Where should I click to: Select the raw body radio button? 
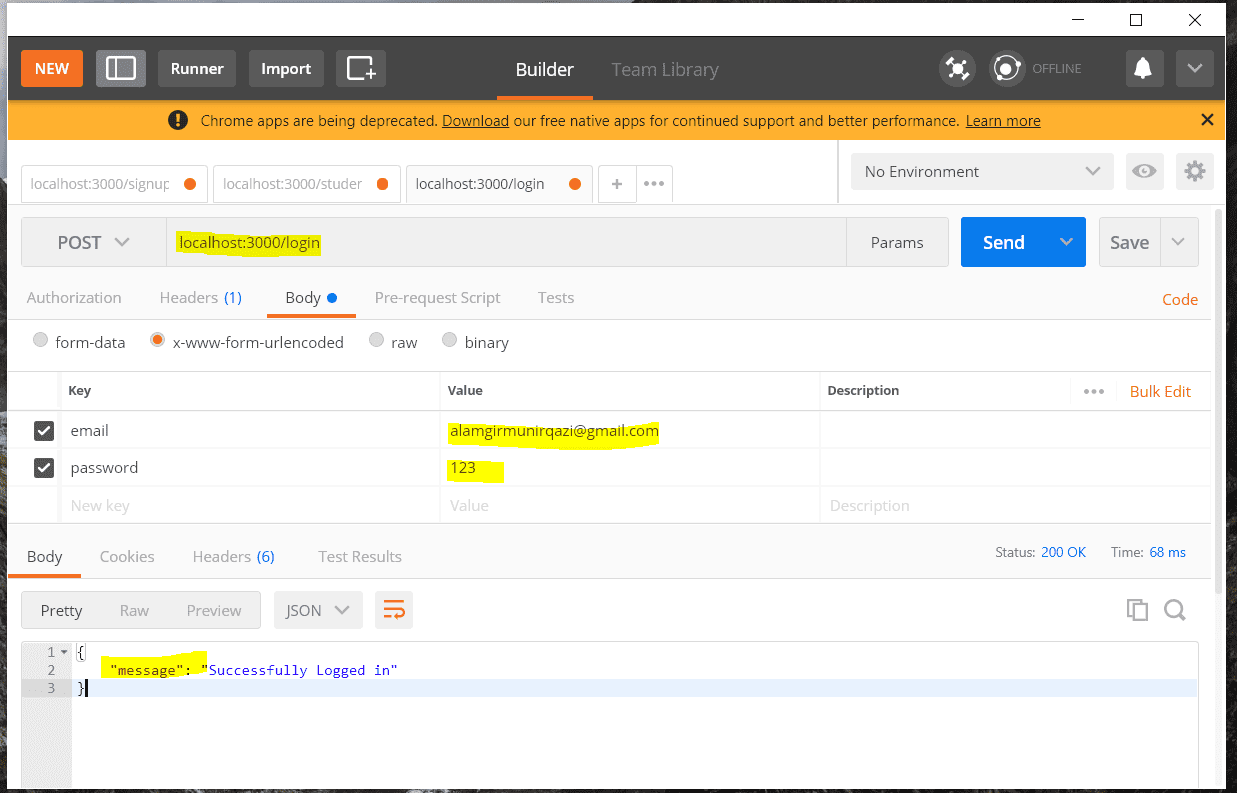pos(377,340)
